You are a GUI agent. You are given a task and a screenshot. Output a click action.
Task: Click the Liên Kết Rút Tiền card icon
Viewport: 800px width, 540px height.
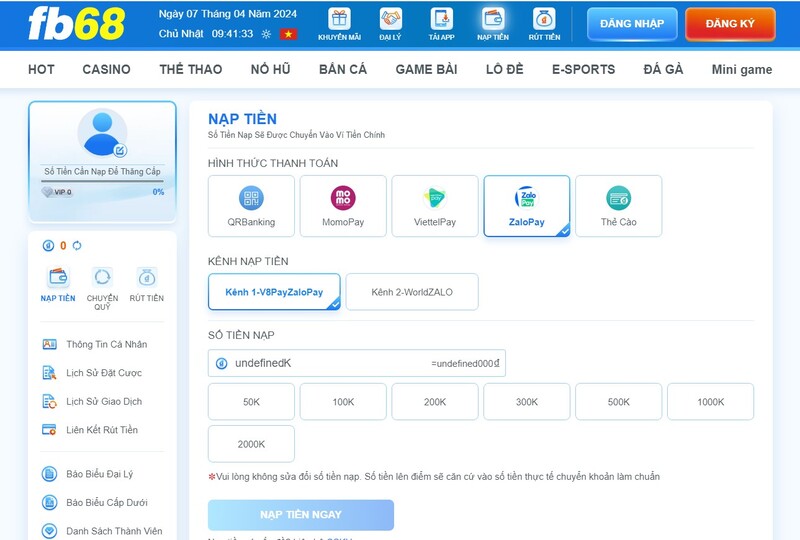click(49, 430)
